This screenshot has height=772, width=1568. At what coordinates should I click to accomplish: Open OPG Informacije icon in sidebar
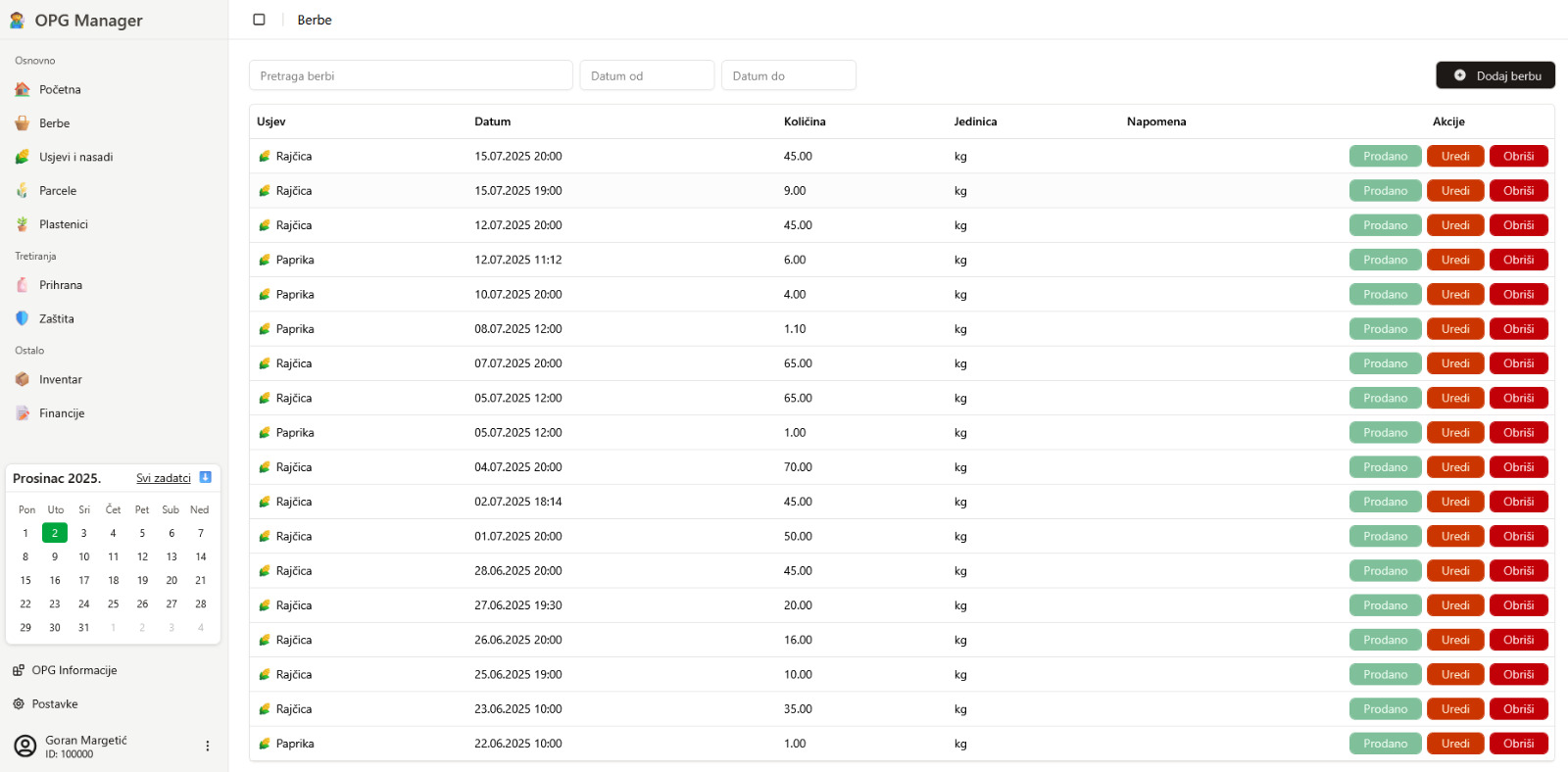[x=19, y=670]
